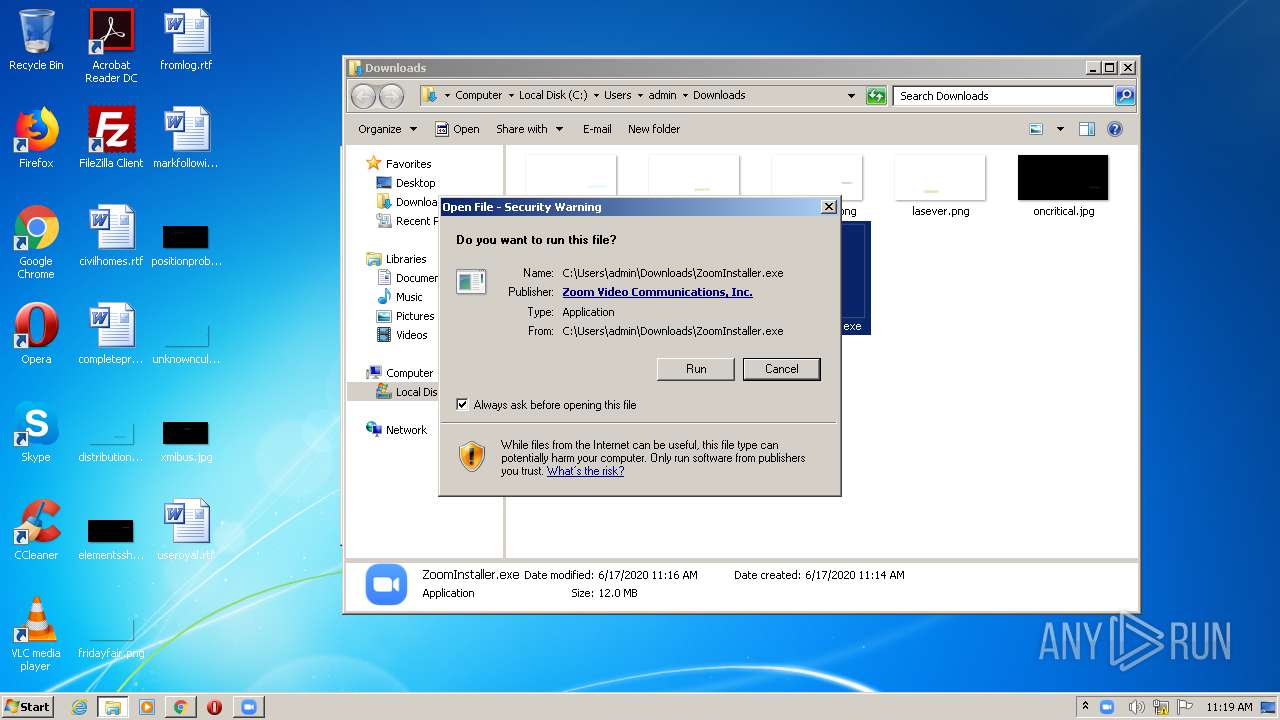Click Open in Explorer toolbar
Viewport: 1280px width, 720px height.
(x=457, y=129)
